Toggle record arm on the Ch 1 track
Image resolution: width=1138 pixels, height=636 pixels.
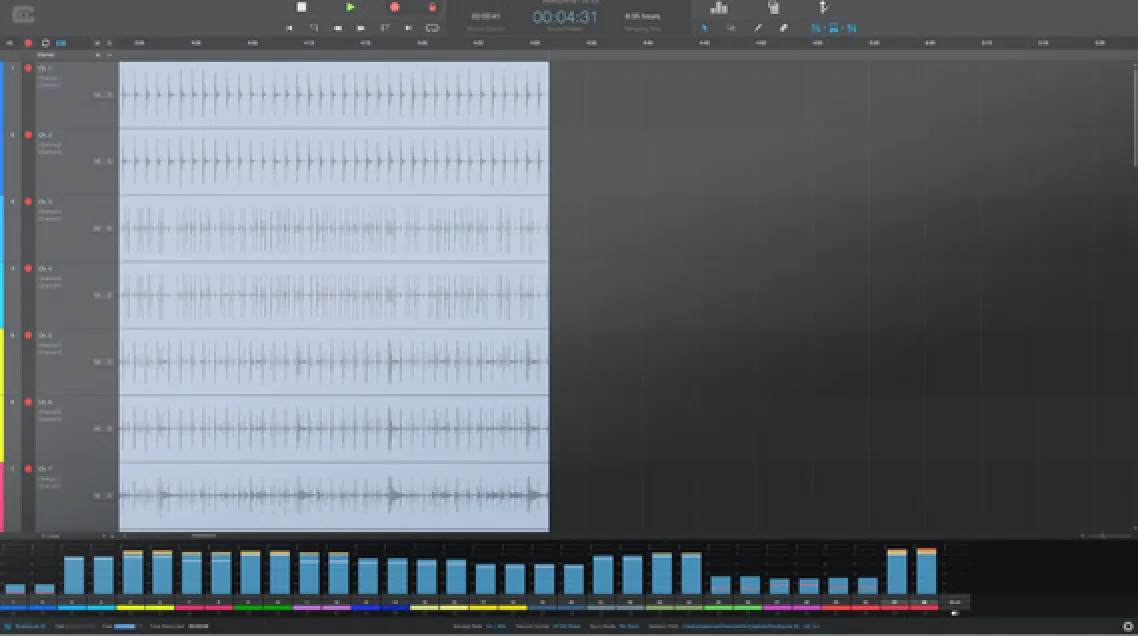click(28, 68)
